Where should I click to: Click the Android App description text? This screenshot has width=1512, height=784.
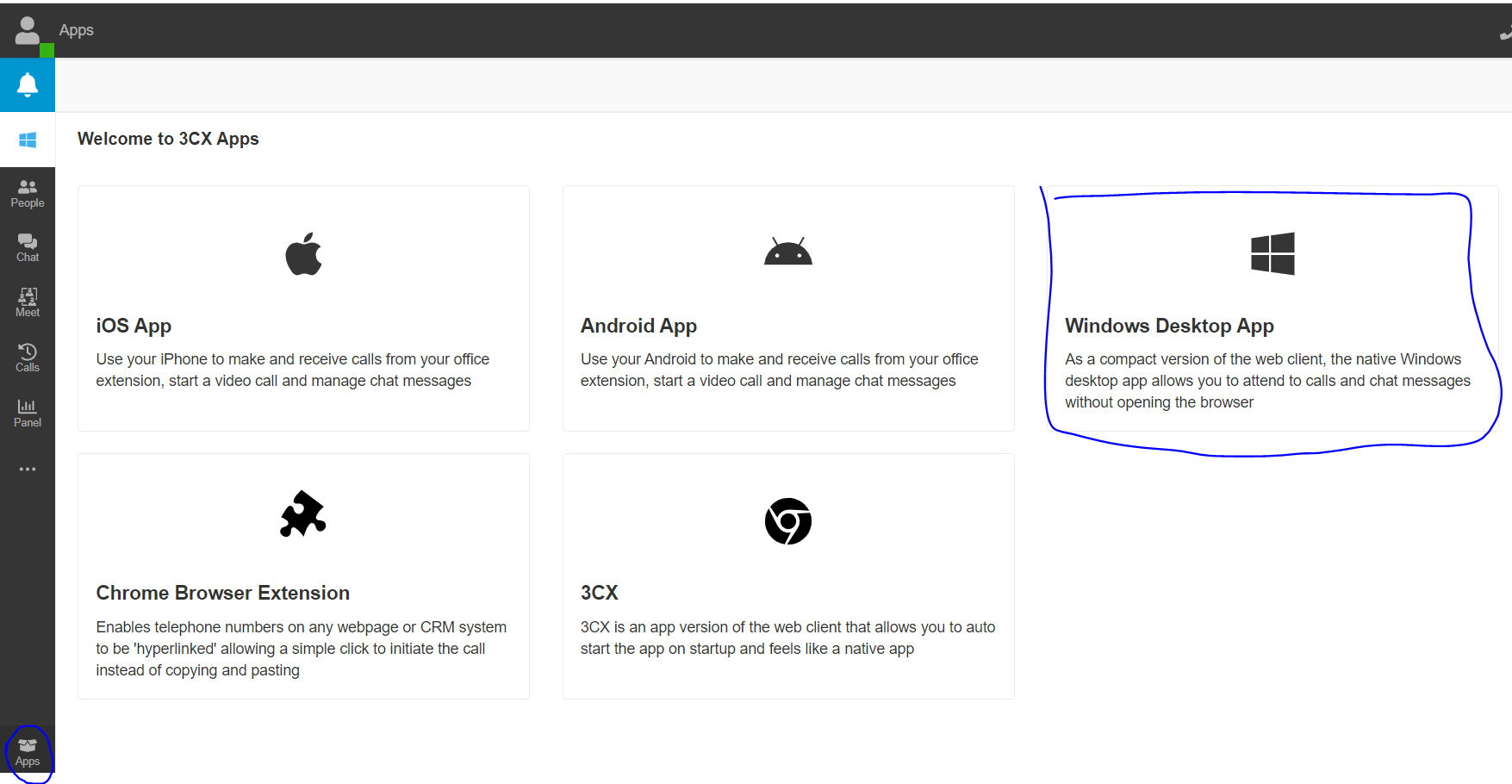point(779,370)
